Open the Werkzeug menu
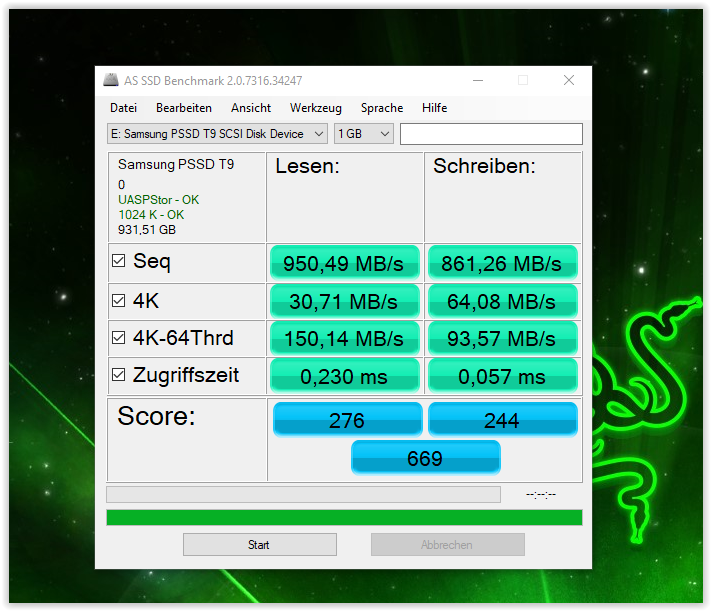 316,108
